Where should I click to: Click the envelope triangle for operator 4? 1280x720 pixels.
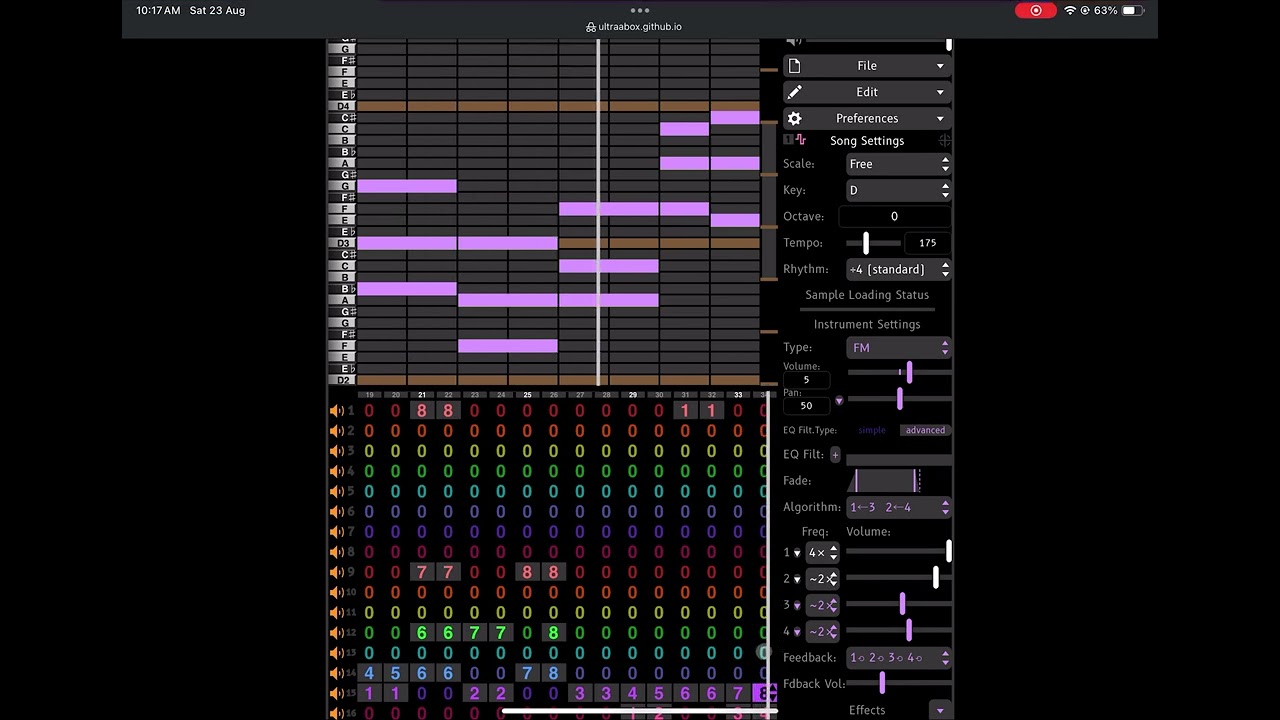point(797,631)
